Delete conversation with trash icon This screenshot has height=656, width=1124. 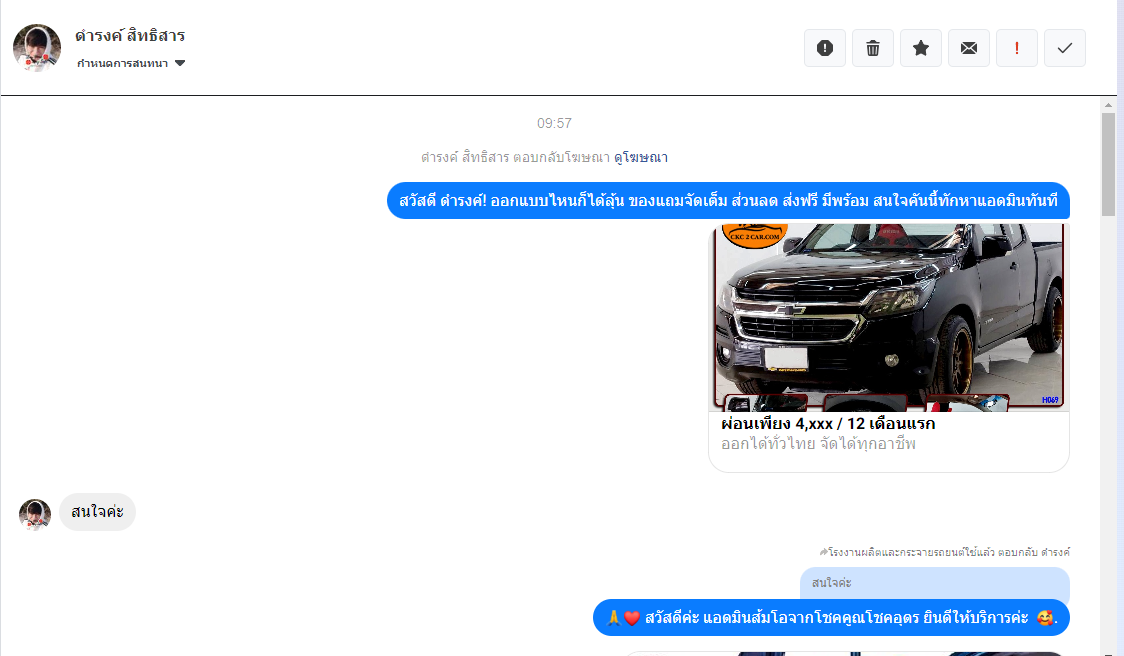click(872, 48)
